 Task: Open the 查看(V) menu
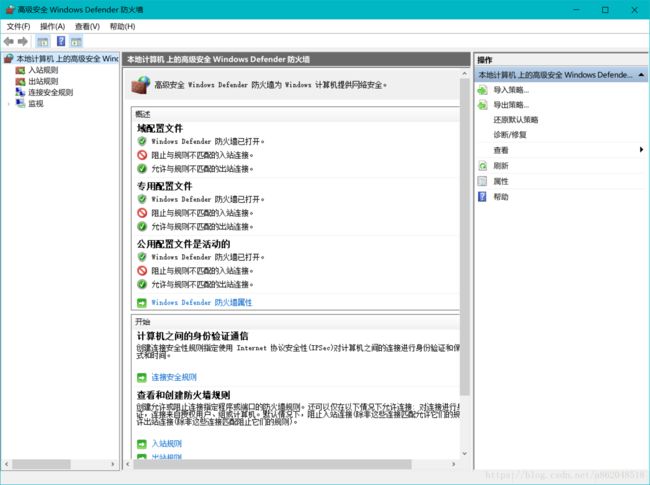point(87,27)
